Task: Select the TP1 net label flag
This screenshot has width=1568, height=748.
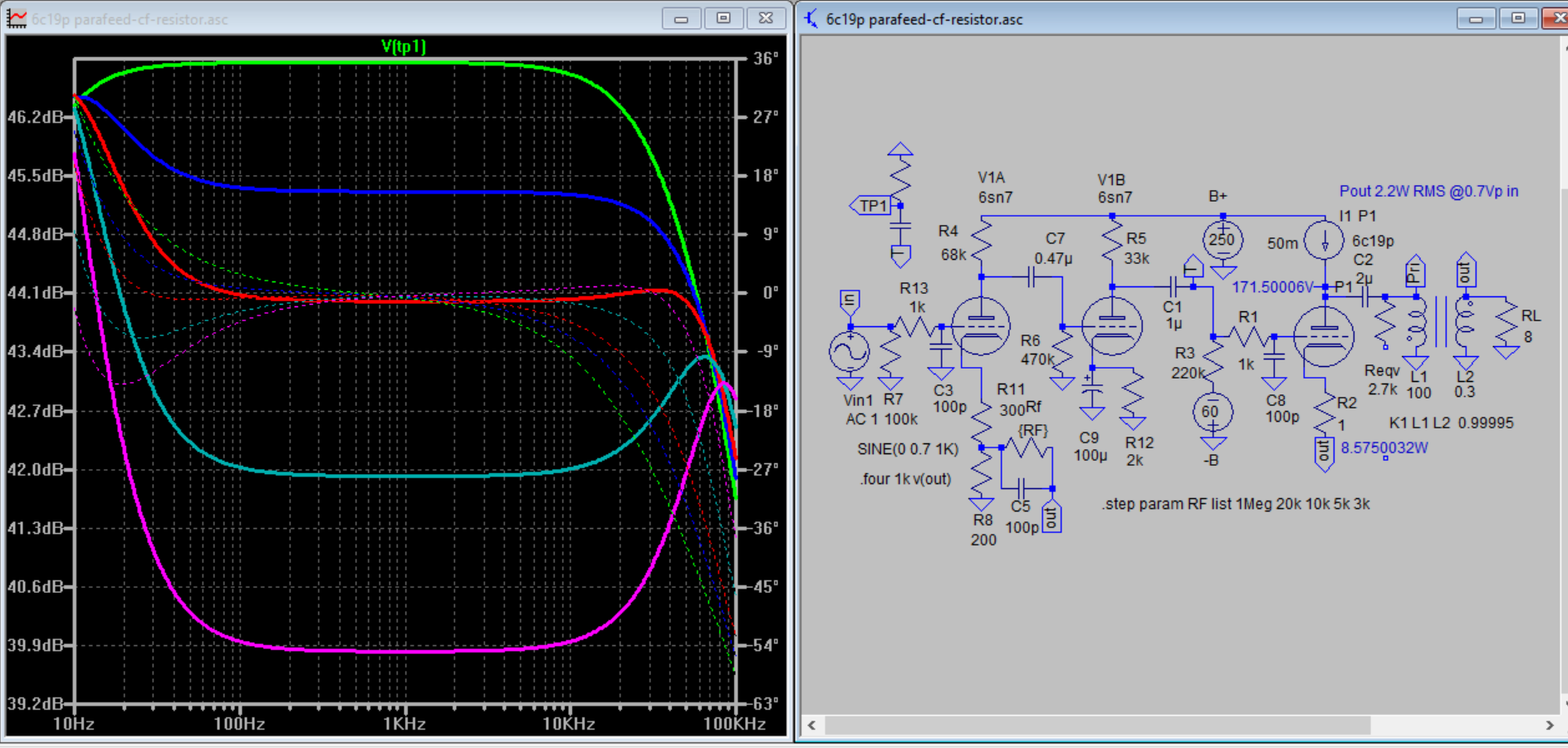Action: (871, 206)
